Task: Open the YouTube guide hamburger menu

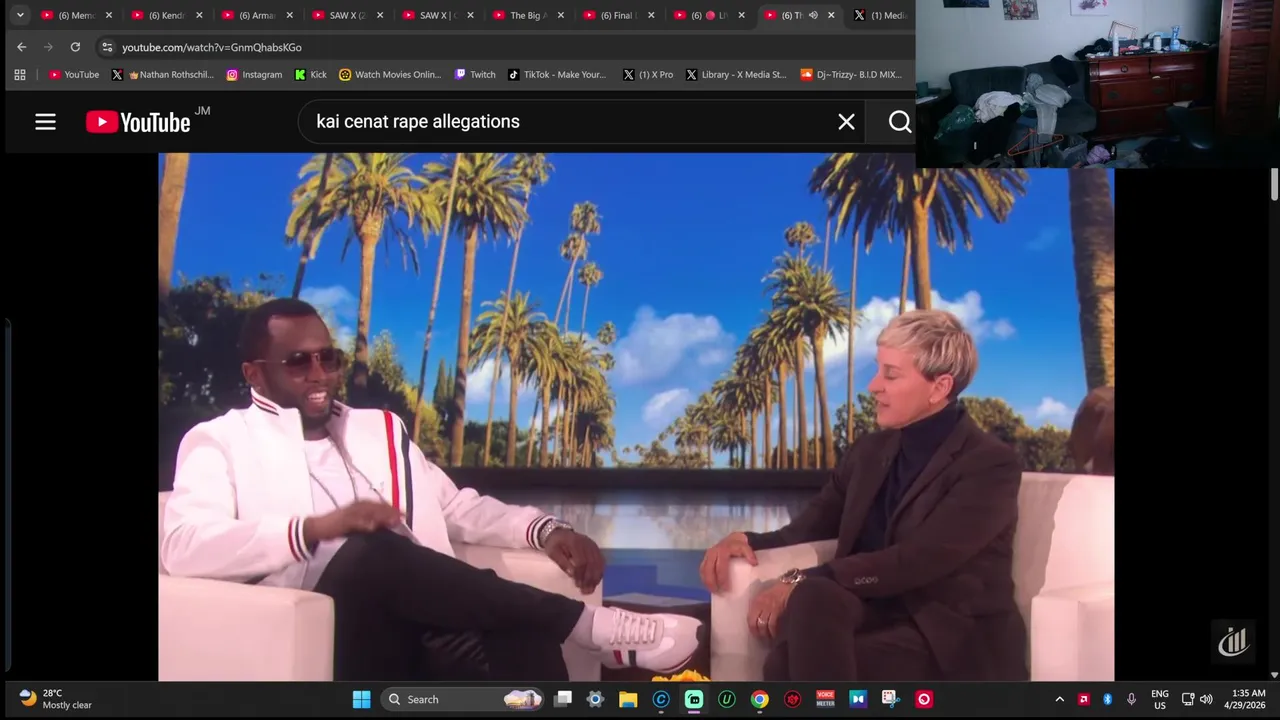Action: 45,122
